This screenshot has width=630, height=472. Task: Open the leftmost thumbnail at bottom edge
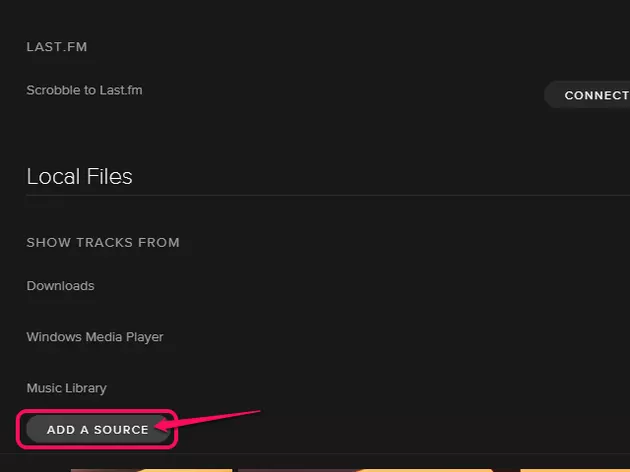coord(150,468)
